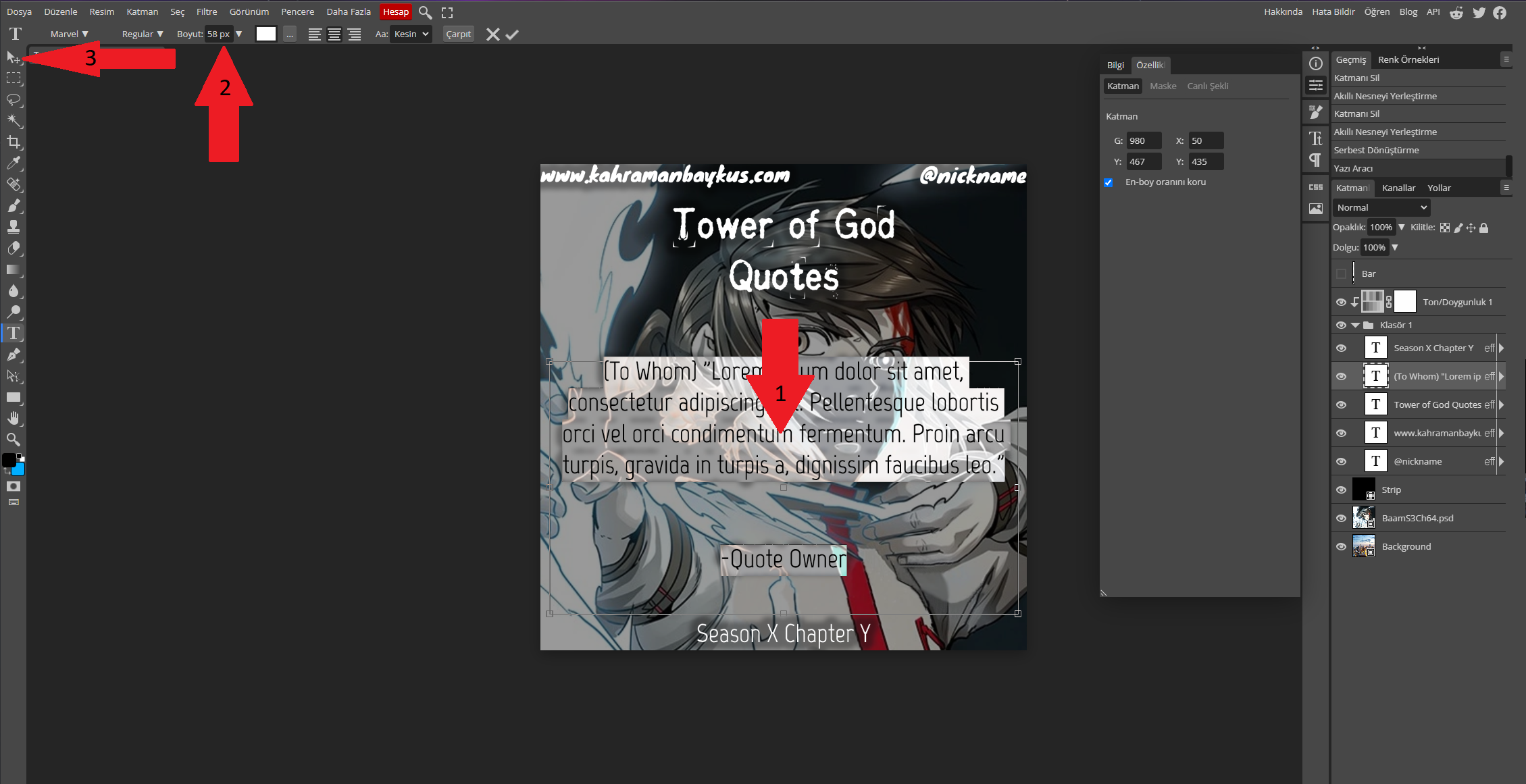This screenshot has height=784, width=1526.
Task: Open the Info panel icon
Action: point(1316,63)
